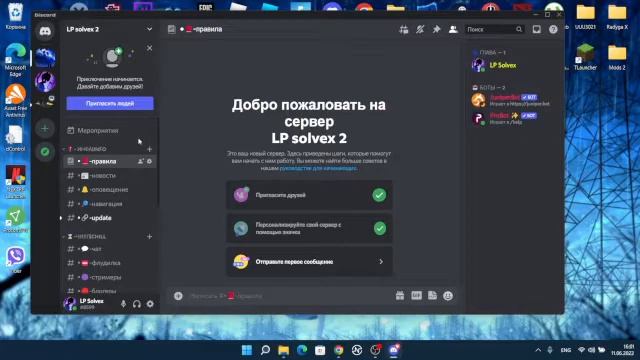Select the -чат channel
The height and width of the screenshot is (360, 640).
109,249
